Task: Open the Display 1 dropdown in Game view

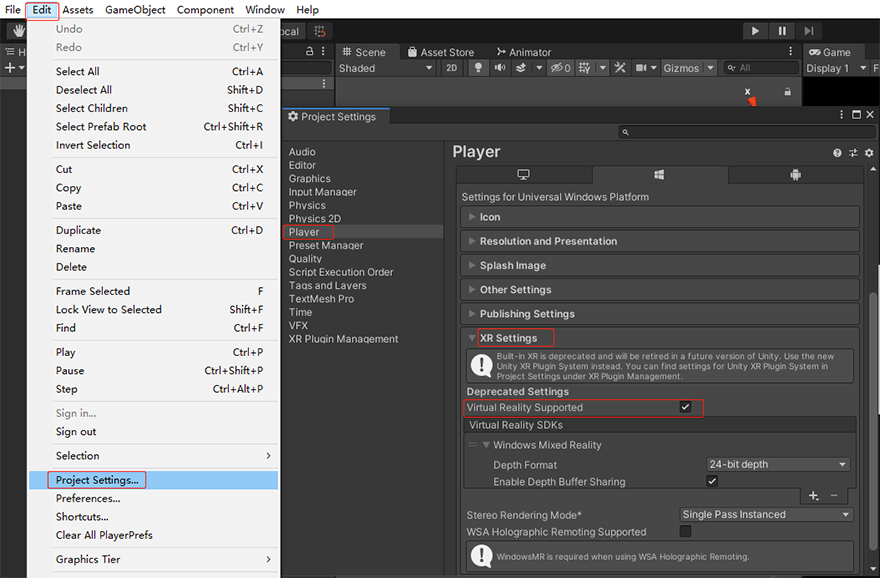Action: click(836, 68)
